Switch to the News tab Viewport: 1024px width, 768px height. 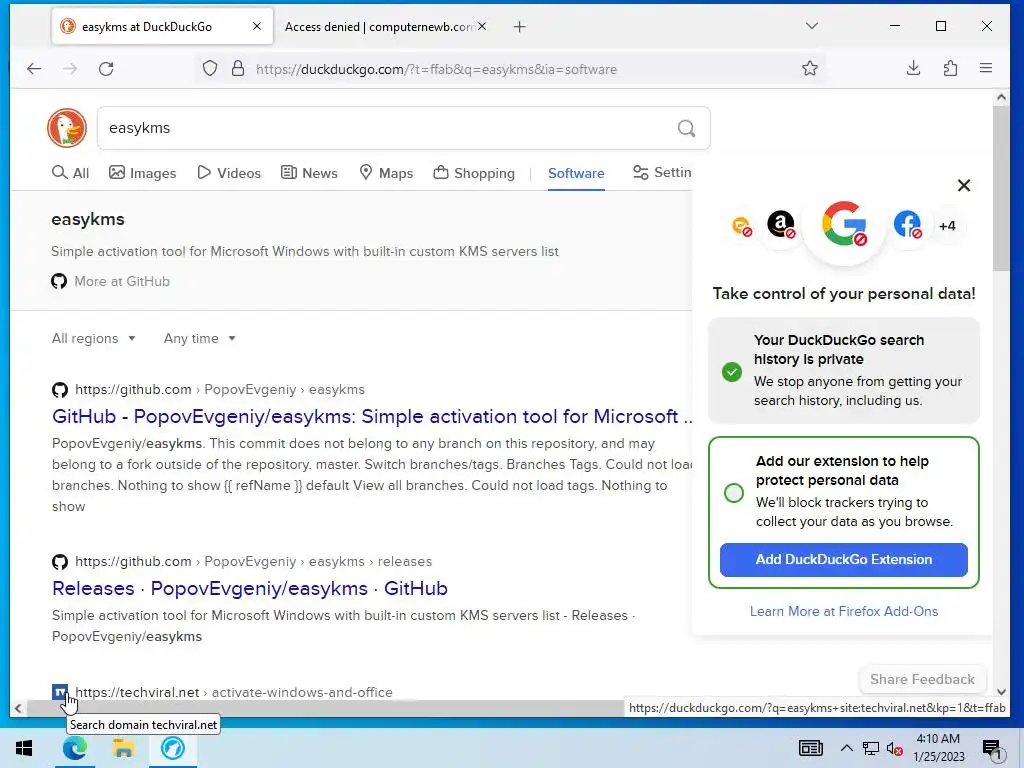(310, 173)
